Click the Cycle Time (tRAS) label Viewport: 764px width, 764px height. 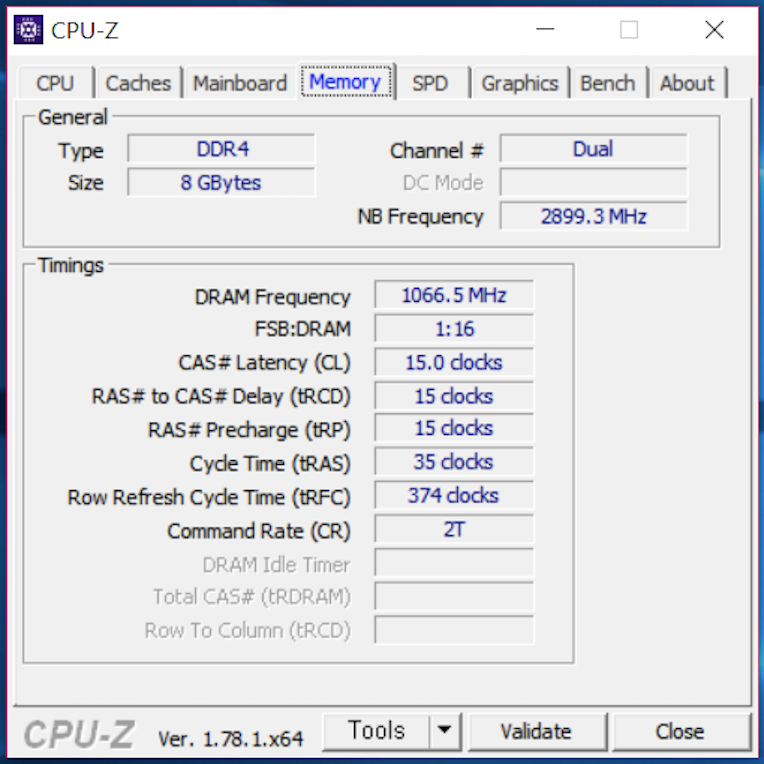point(270,464)
